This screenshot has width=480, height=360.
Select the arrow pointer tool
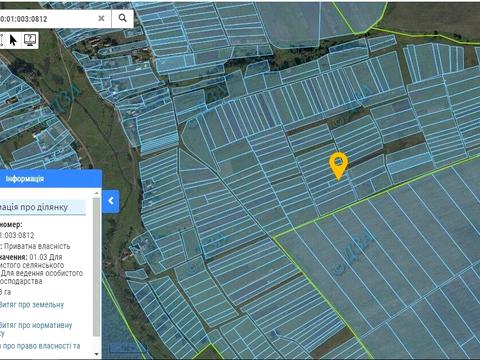(13, 40)
